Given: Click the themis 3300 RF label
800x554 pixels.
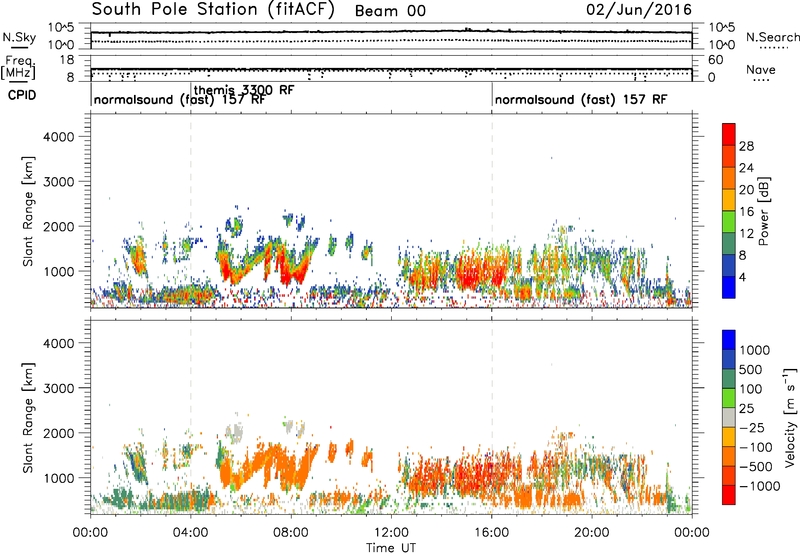Looking at the screenshot, I should point(244,90).
